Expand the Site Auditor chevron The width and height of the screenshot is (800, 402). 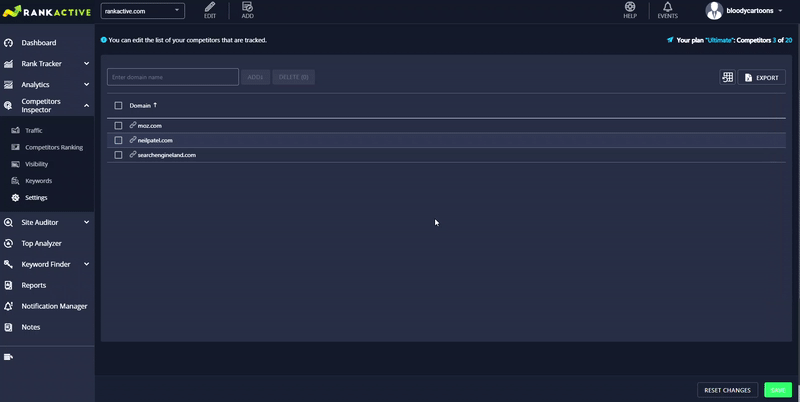tap(86, 222)
